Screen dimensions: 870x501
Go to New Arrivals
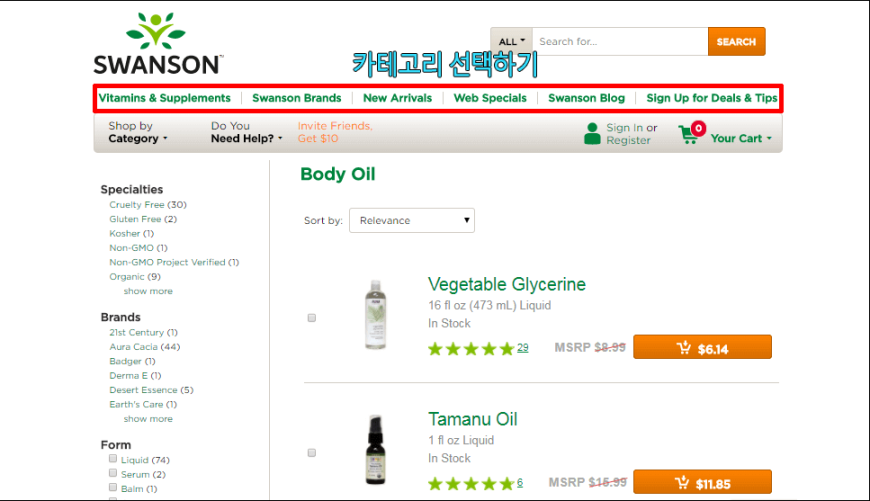(397, 98)
